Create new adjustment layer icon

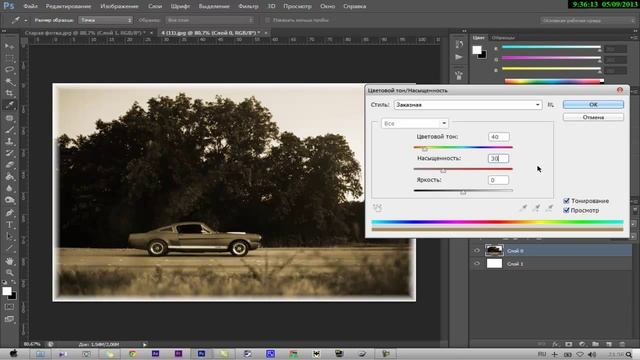[582, 344]
